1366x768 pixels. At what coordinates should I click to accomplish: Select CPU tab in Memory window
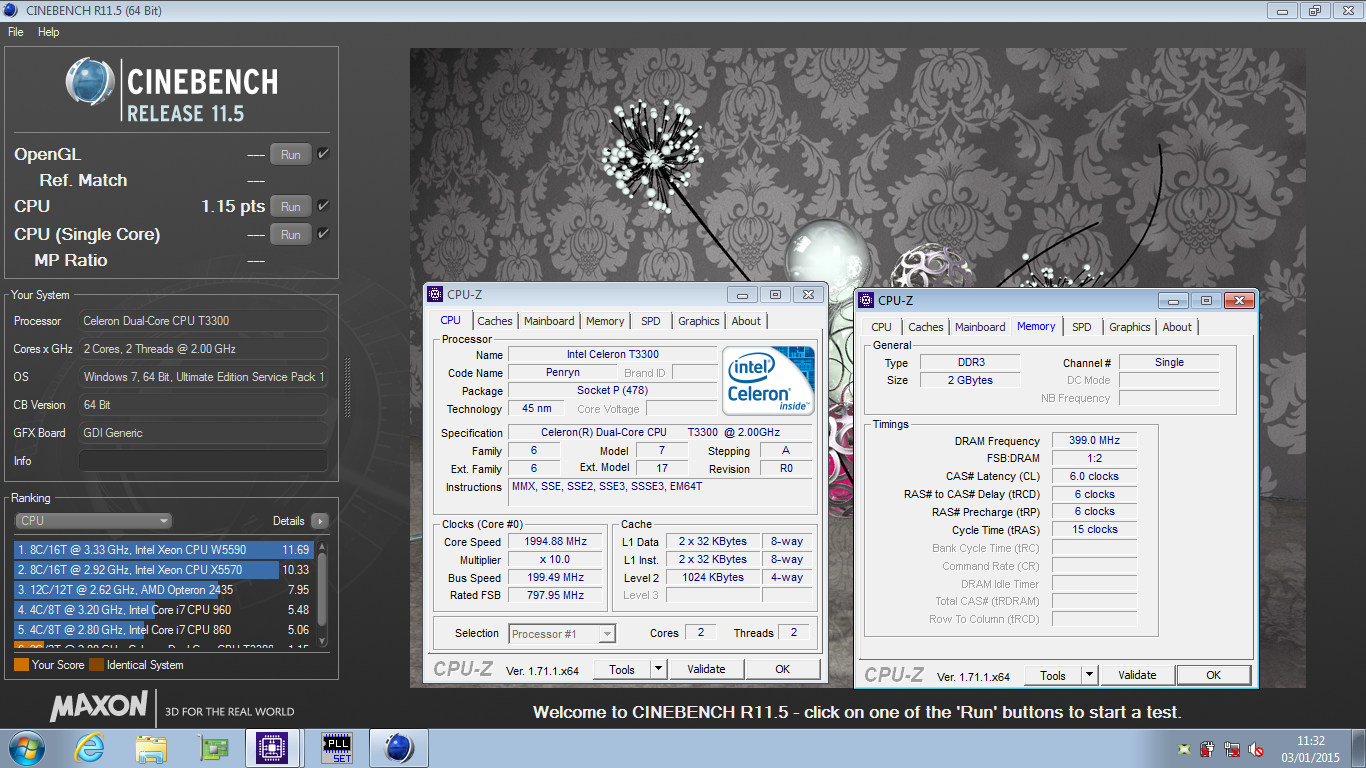coord(881,327)
